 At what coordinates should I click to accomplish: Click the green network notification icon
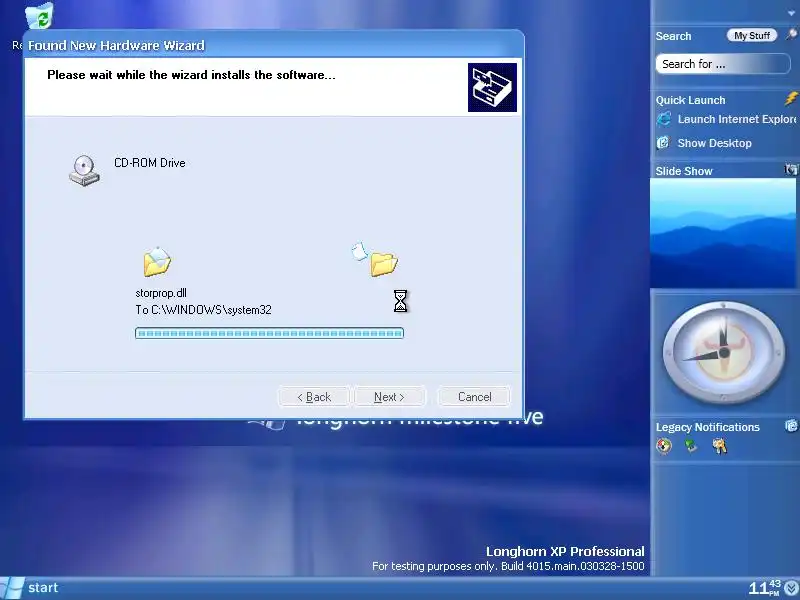[x=690, y=446]
